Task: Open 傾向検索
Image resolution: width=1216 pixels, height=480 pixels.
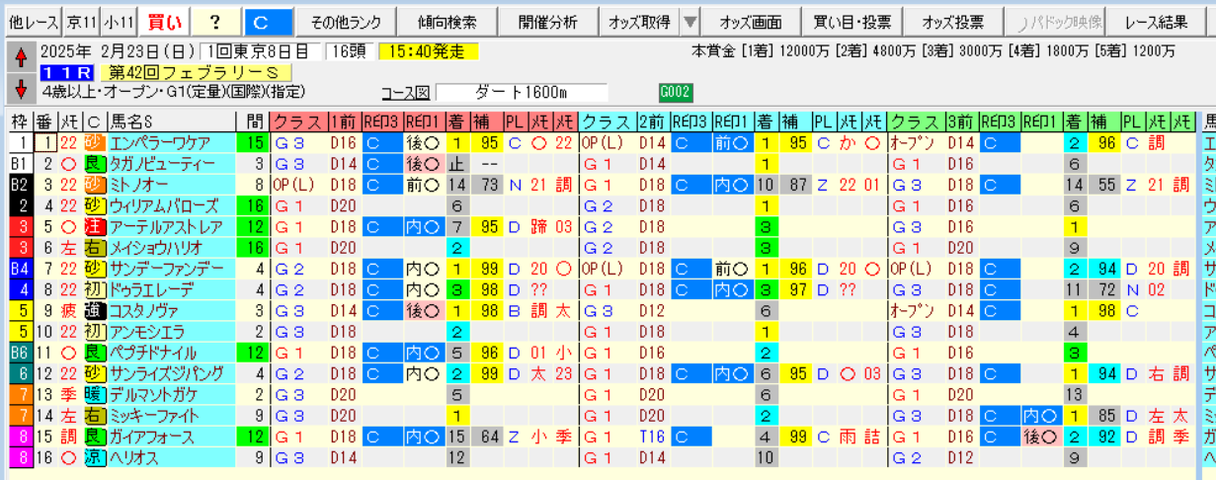Action: 445,22
